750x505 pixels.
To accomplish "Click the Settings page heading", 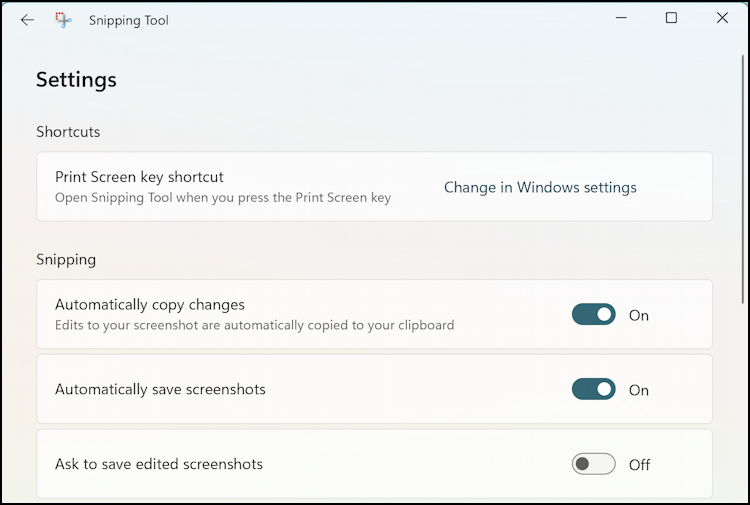I will tap(76, 80).
